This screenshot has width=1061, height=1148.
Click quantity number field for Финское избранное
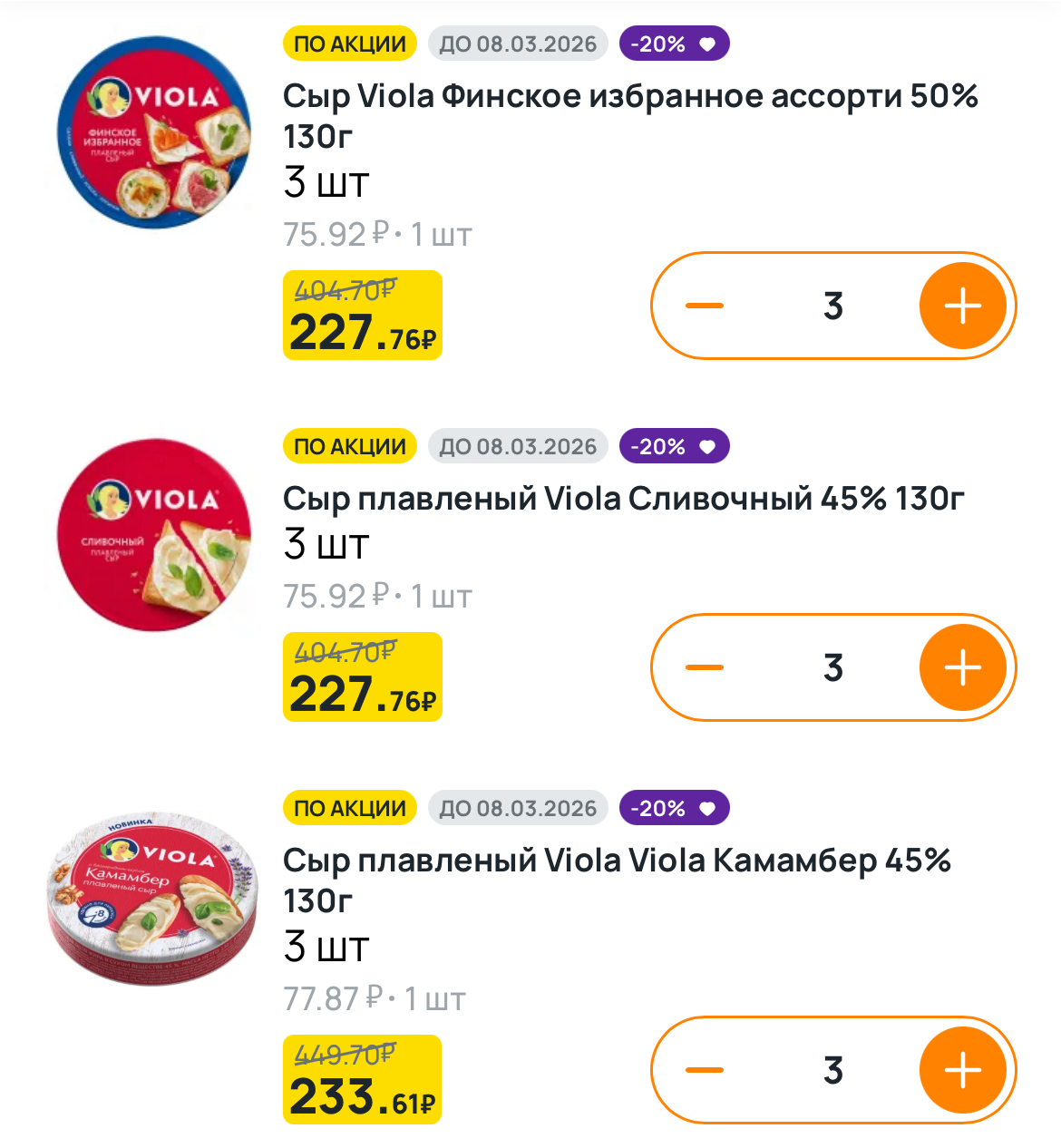pos(833,306)
